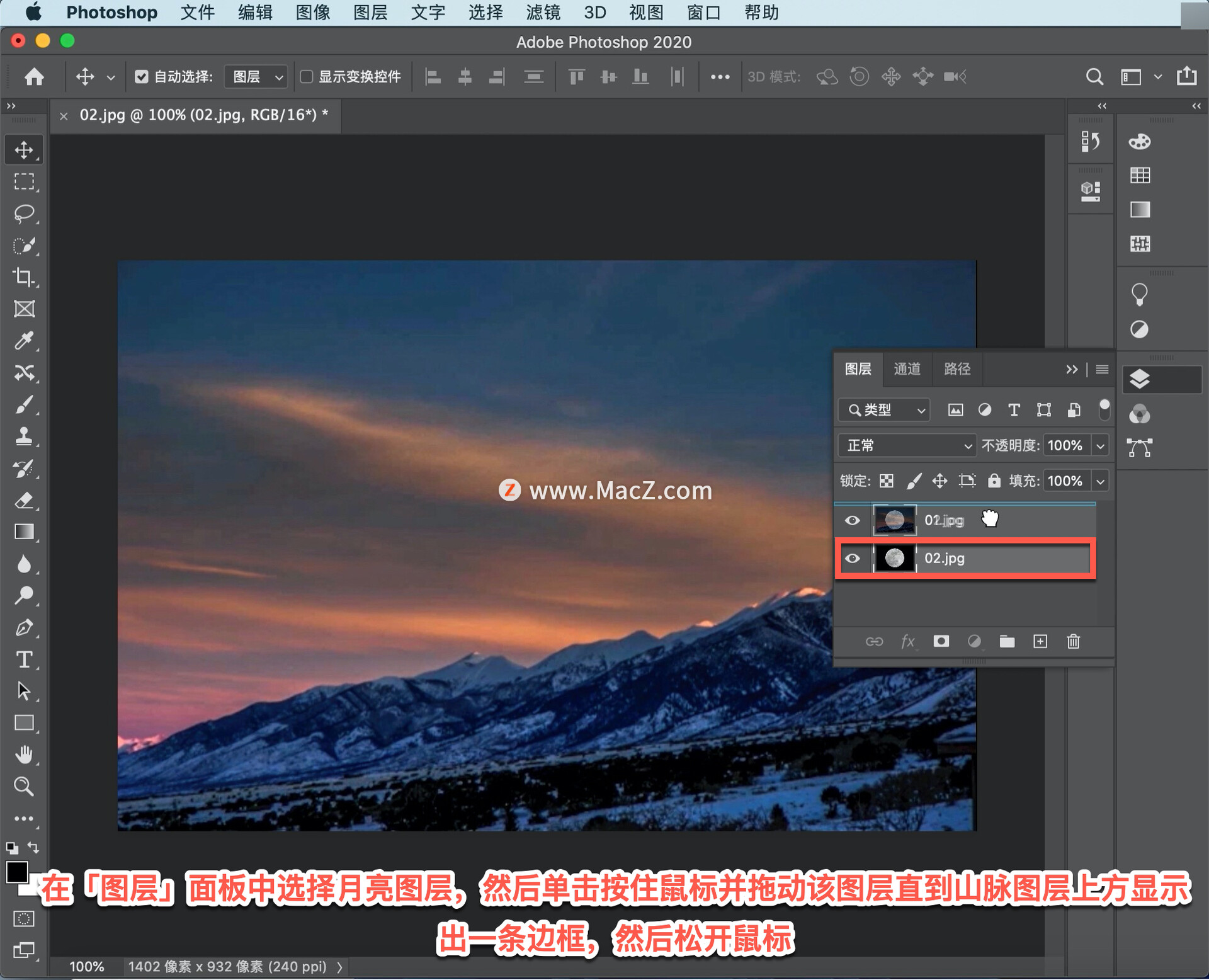
Task: Add layer mask from Layers panel footer
Action: 941,641
